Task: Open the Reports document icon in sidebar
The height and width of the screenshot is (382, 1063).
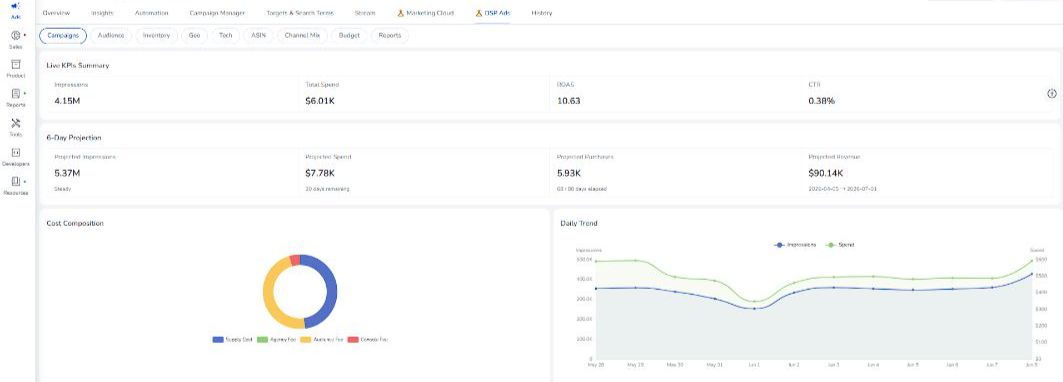Action: pyautogui.click(x=16, y=94)
